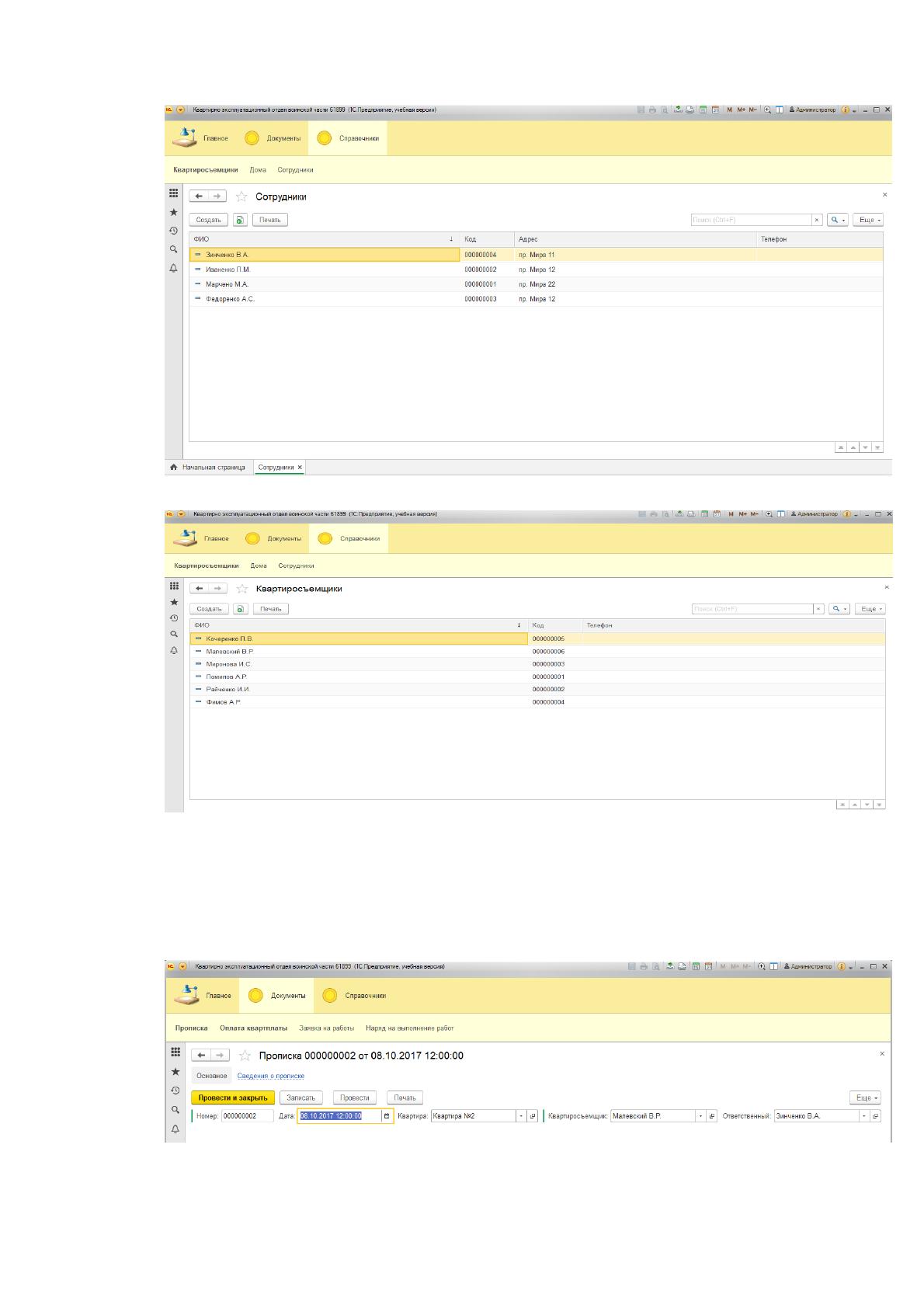
Task: Close the Сотрудники tab at the bottom
Action: pyautogui.click(x=300, y=467)
